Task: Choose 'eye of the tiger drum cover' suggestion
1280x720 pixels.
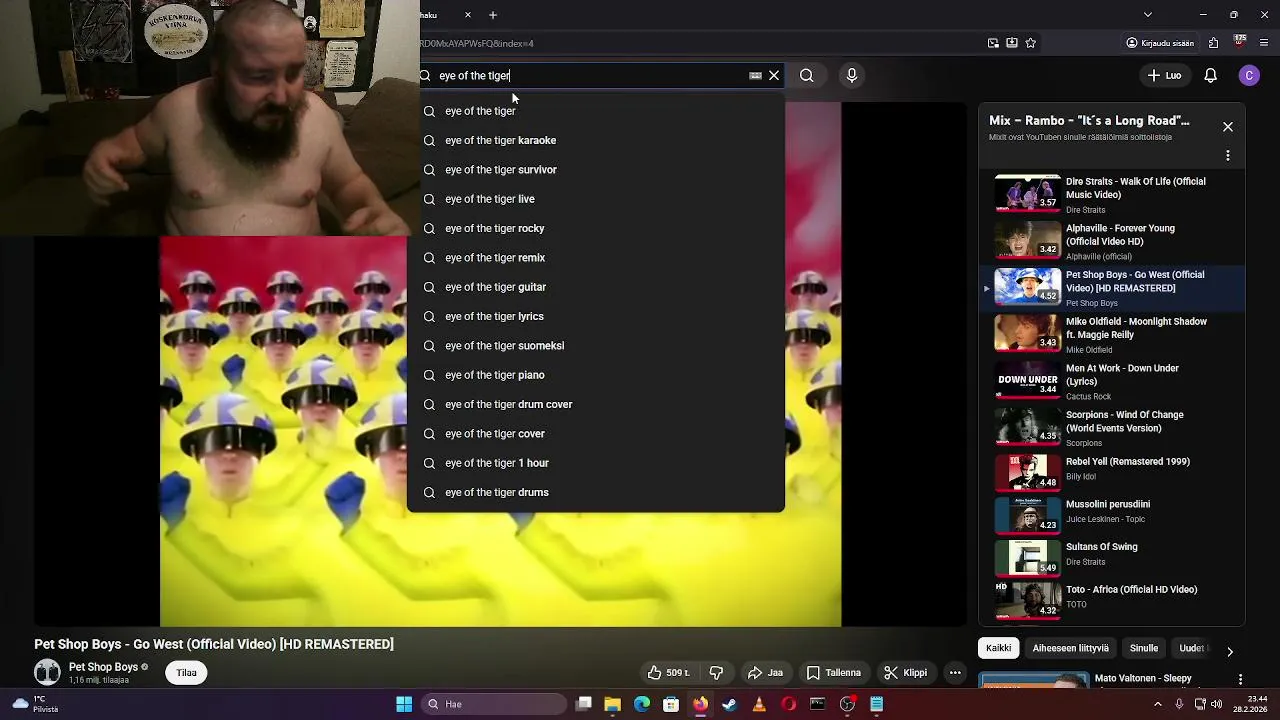Action: 595,404
